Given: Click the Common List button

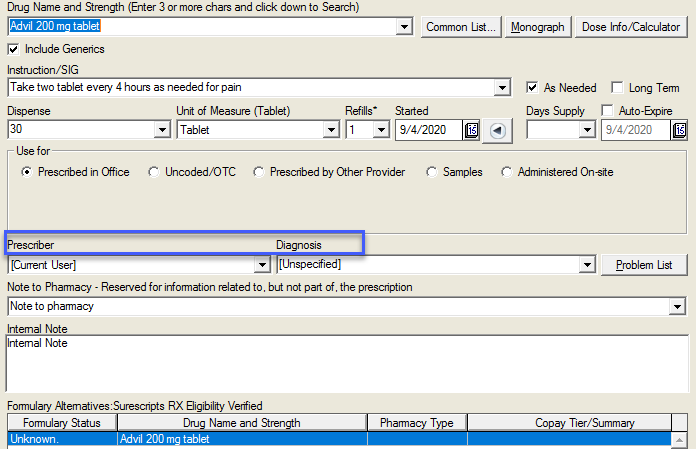Looking at the screenshot, I should point(460,27).
